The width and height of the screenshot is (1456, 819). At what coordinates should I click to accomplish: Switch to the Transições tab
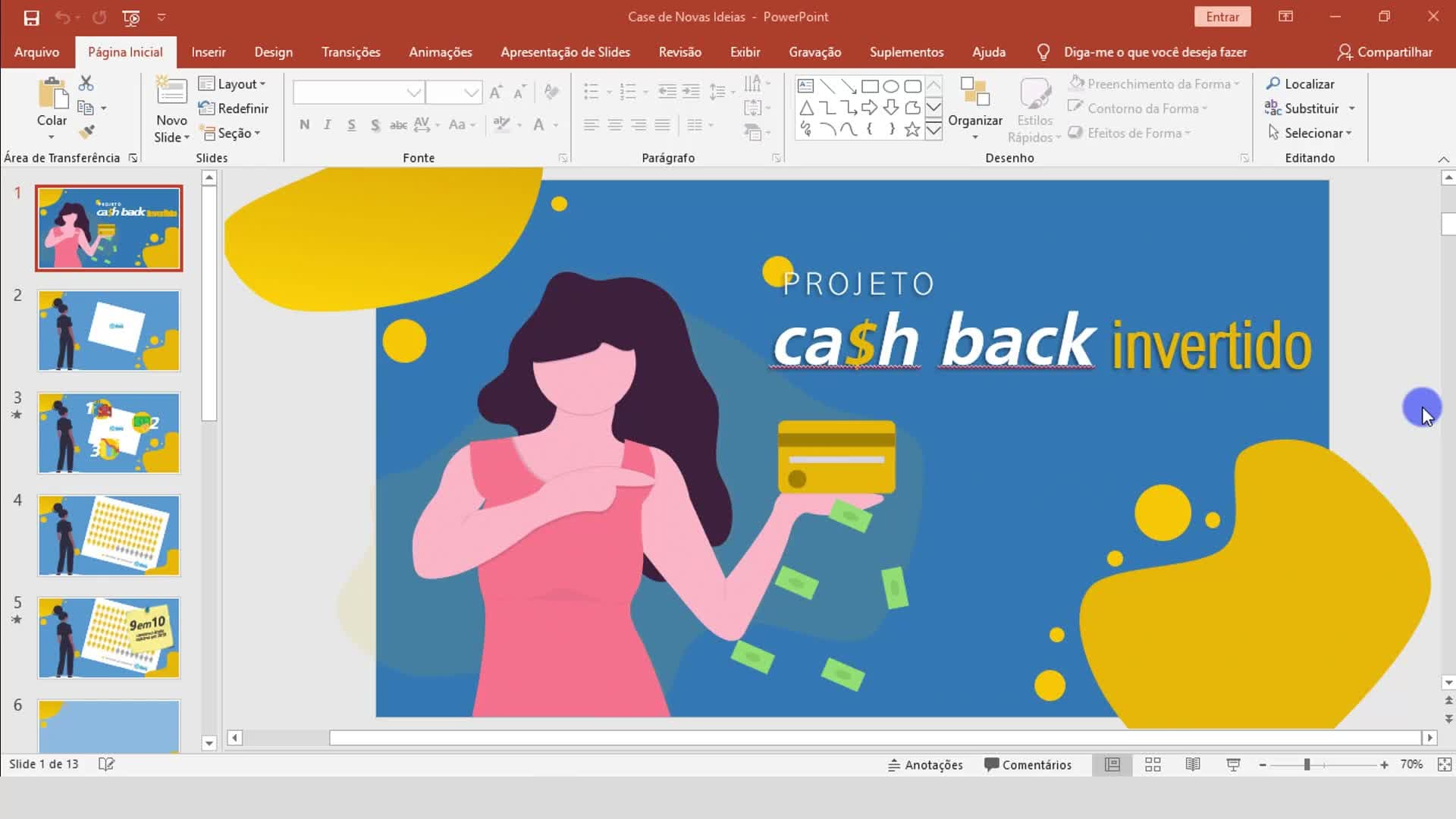[351, 52]
